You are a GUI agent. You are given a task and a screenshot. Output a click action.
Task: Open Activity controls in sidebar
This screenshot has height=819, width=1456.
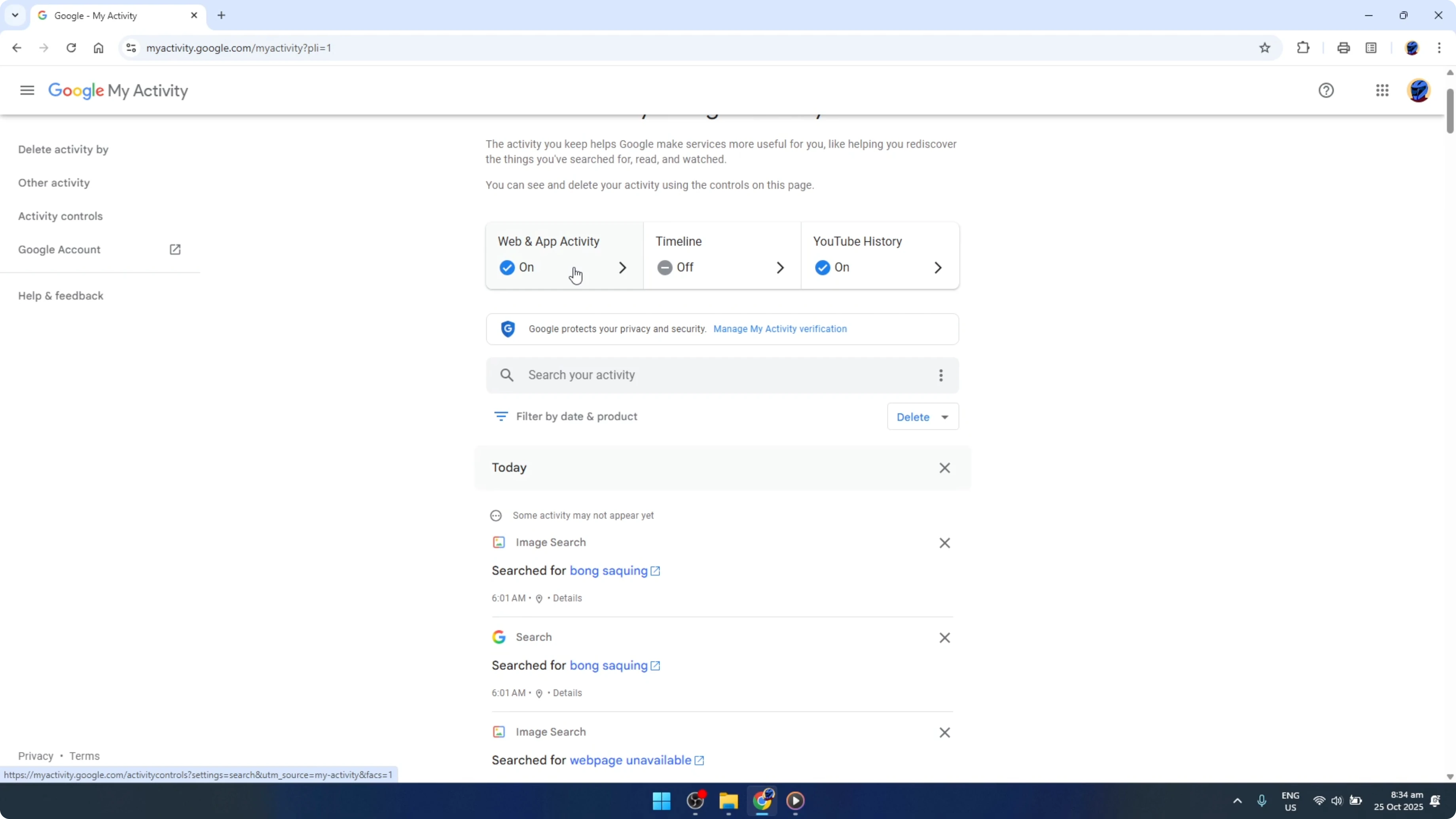61,216
